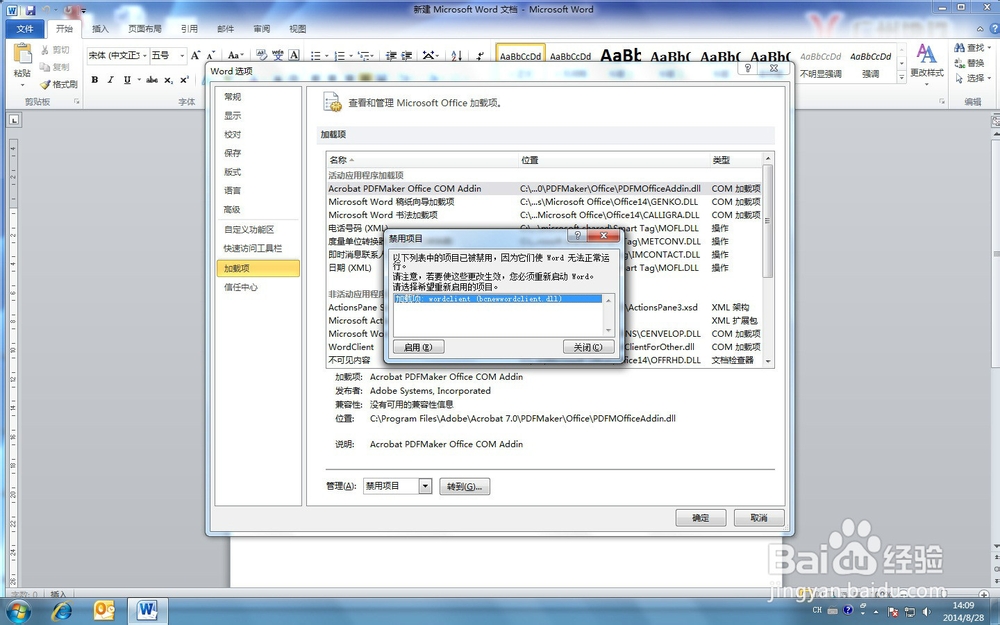Toggle Bold formatting in ribbon
Screen dimensions: 1000x625
coord(94,80)
